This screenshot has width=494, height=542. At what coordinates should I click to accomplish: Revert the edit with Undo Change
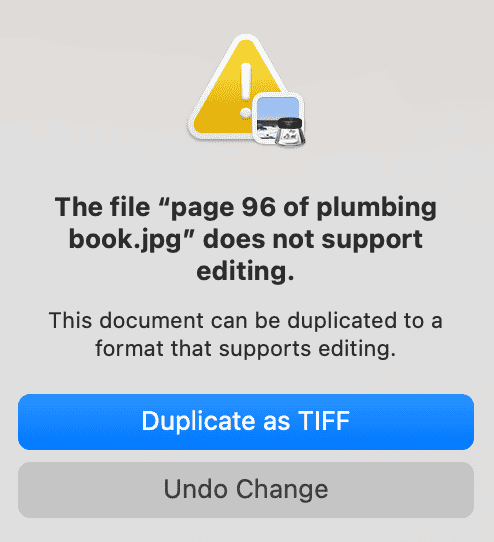tap(246, 490)
